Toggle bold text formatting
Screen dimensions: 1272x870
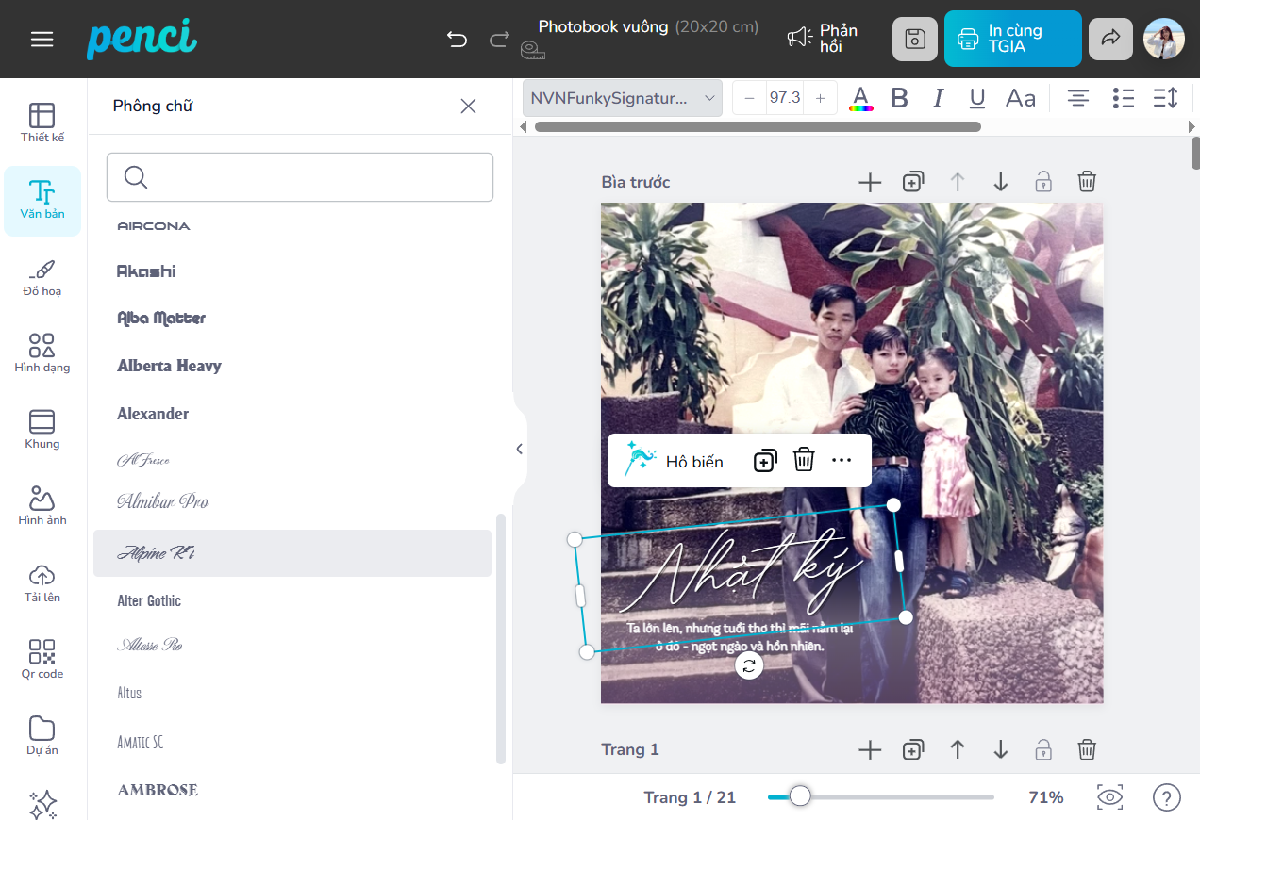click(899, 98)
